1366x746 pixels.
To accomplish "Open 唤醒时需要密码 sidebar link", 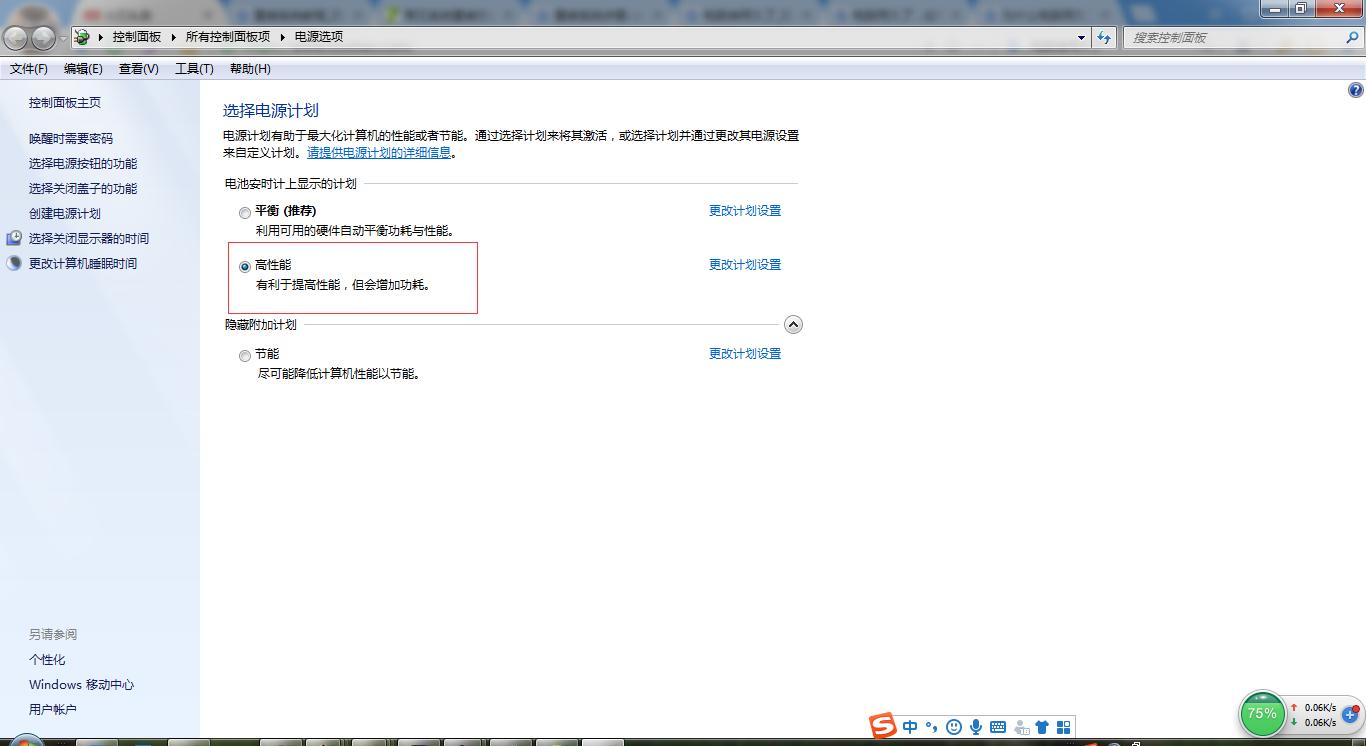I will (x=71, y=139).
